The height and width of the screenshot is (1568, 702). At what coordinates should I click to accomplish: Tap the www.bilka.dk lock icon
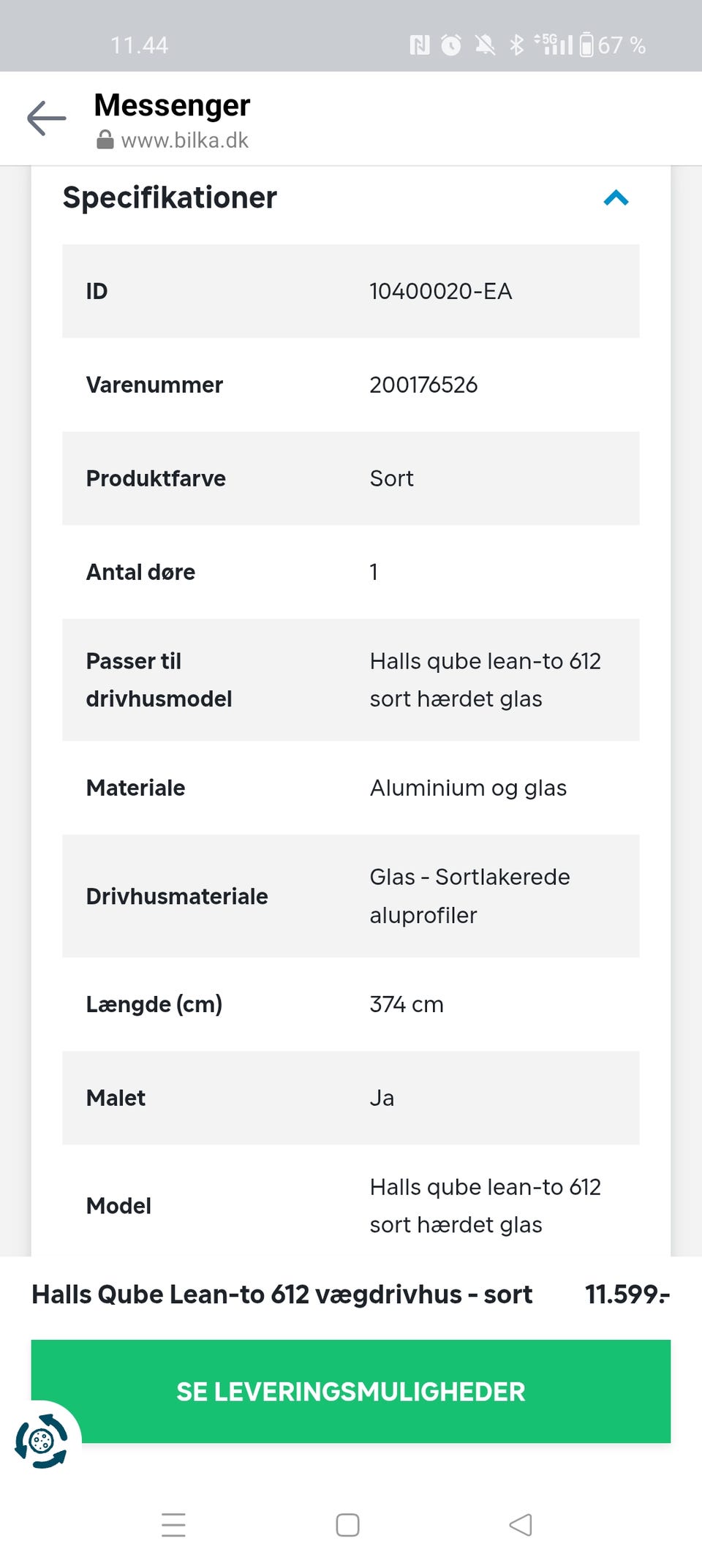pyautogui.click(x=105, y=140)
